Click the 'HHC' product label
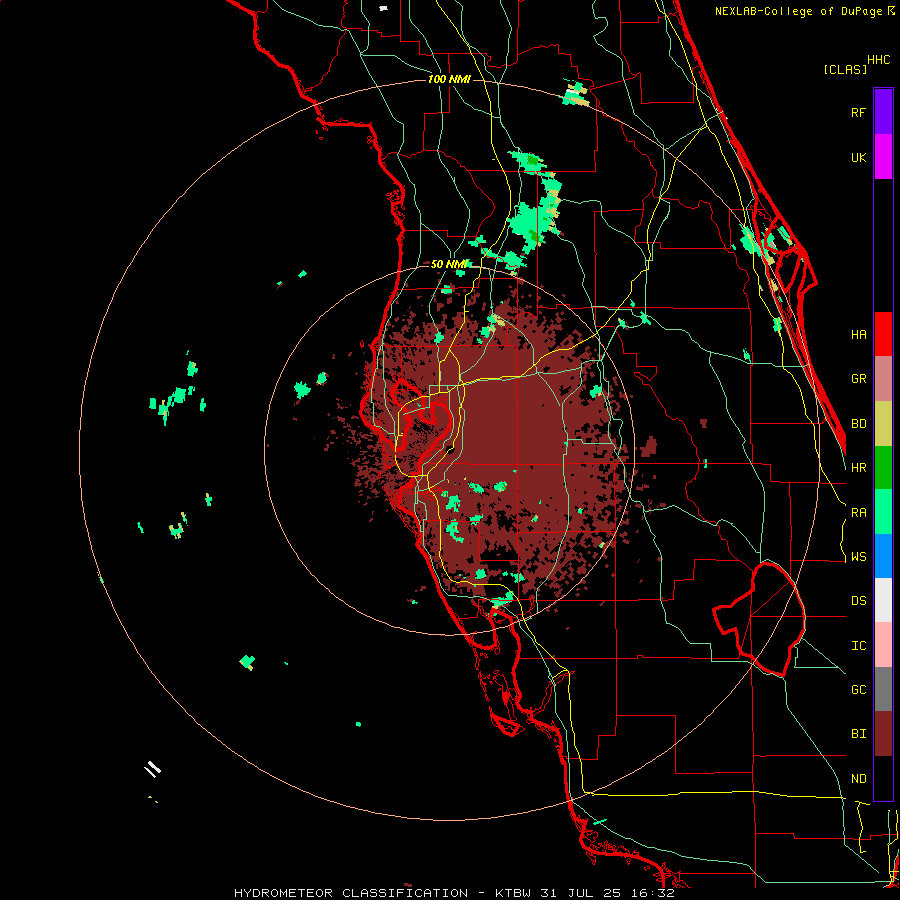 pyautogui.click(x=878, y=60)
